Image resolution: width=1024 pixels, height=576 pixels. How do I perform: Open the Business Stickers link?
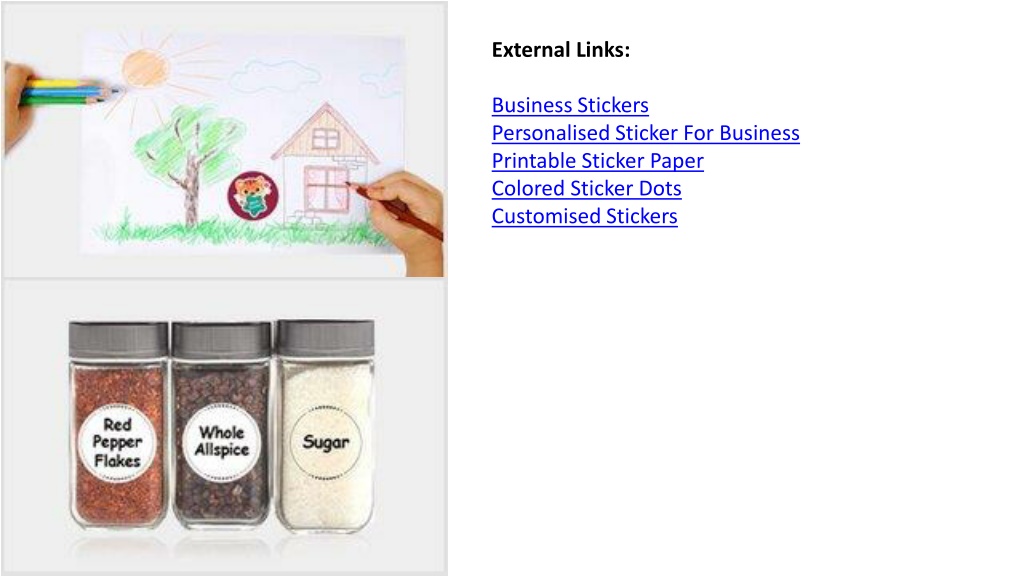pos(569,105)
